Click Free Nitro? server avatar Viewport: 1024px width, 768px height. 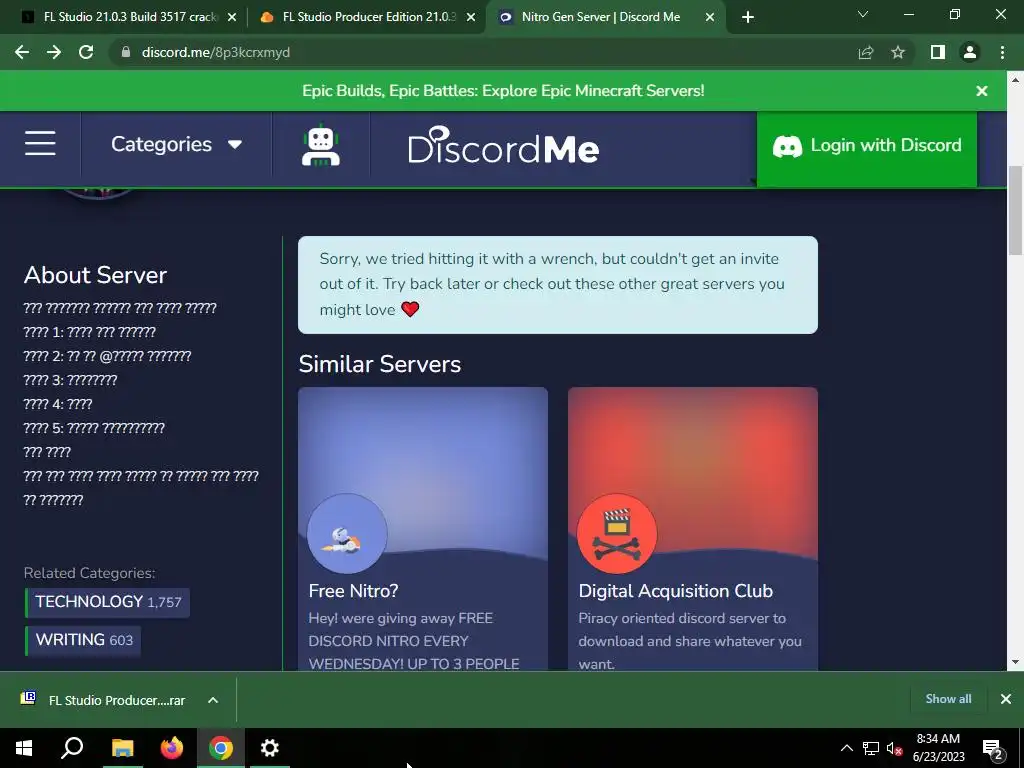(347, 534)
